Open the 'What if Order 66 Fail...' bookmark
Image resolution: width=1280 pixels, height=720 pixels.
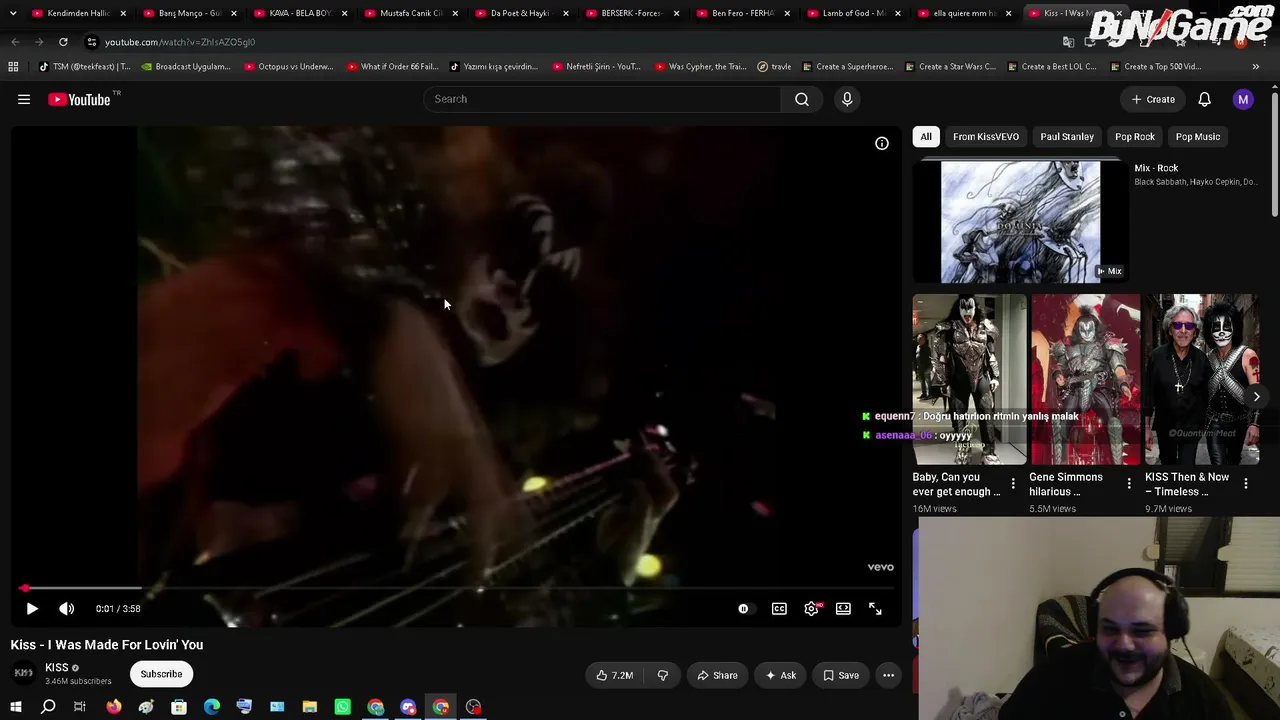[393, 67]
